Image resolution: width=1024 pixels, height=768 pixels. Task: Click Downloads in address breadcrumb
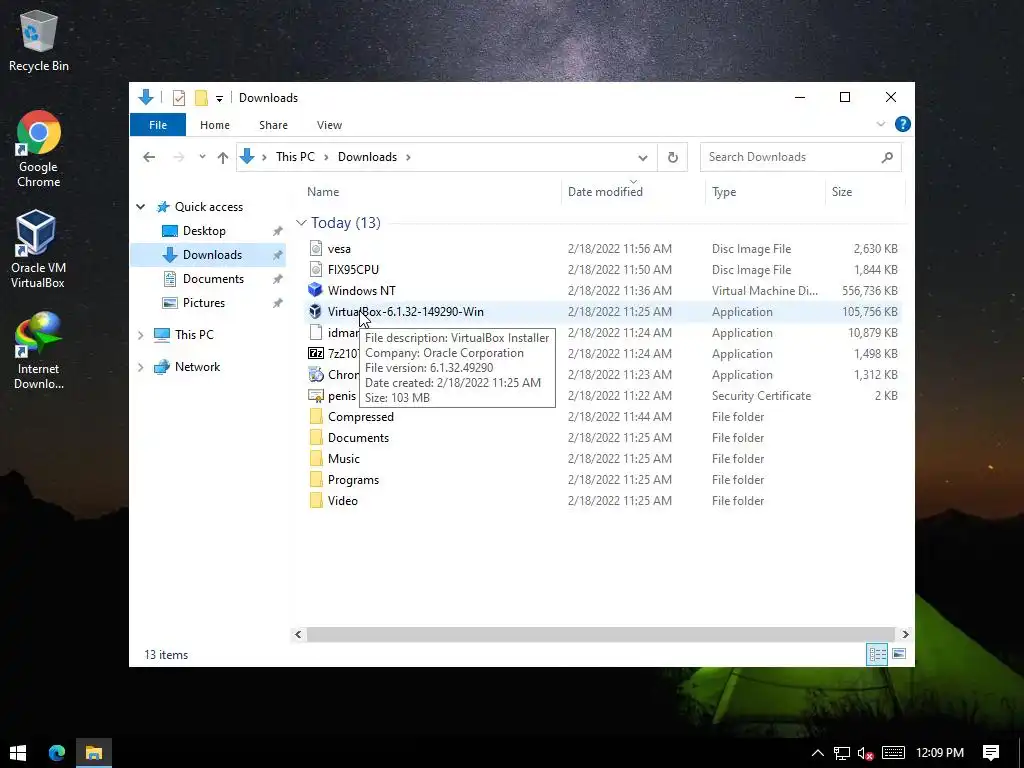pyautogui.click(x=367, y=157)
